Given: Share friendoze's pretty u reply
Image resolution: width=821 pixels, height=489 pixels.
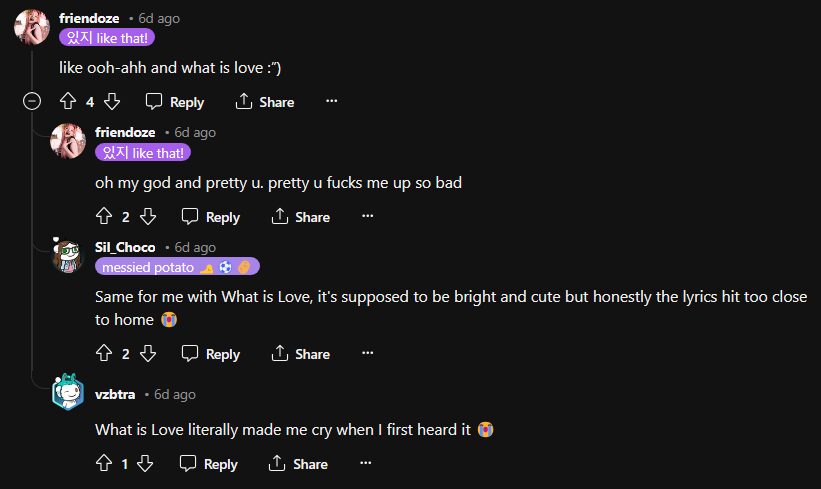Looking at the screenshot, I should coord(301,216).
